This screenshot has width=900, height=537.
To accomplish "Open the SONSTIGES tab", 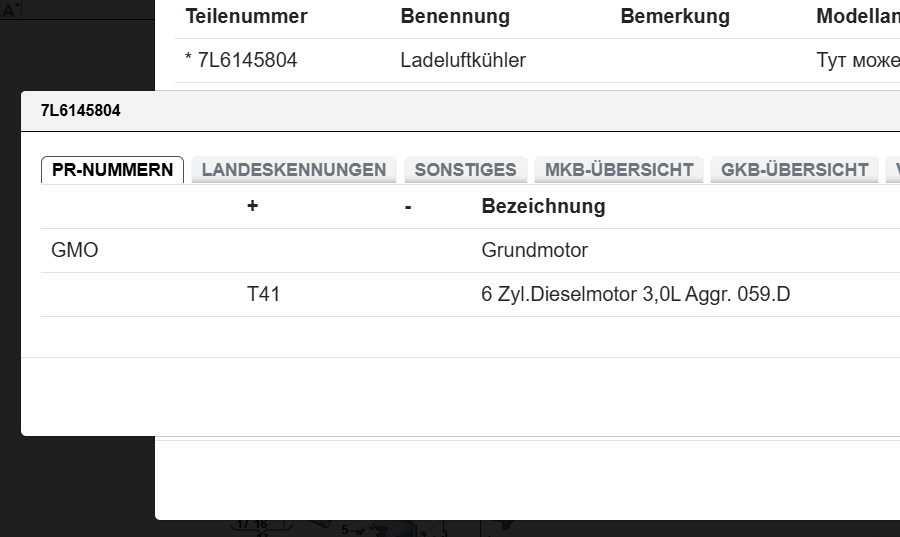I will click(x=465, y=170).
